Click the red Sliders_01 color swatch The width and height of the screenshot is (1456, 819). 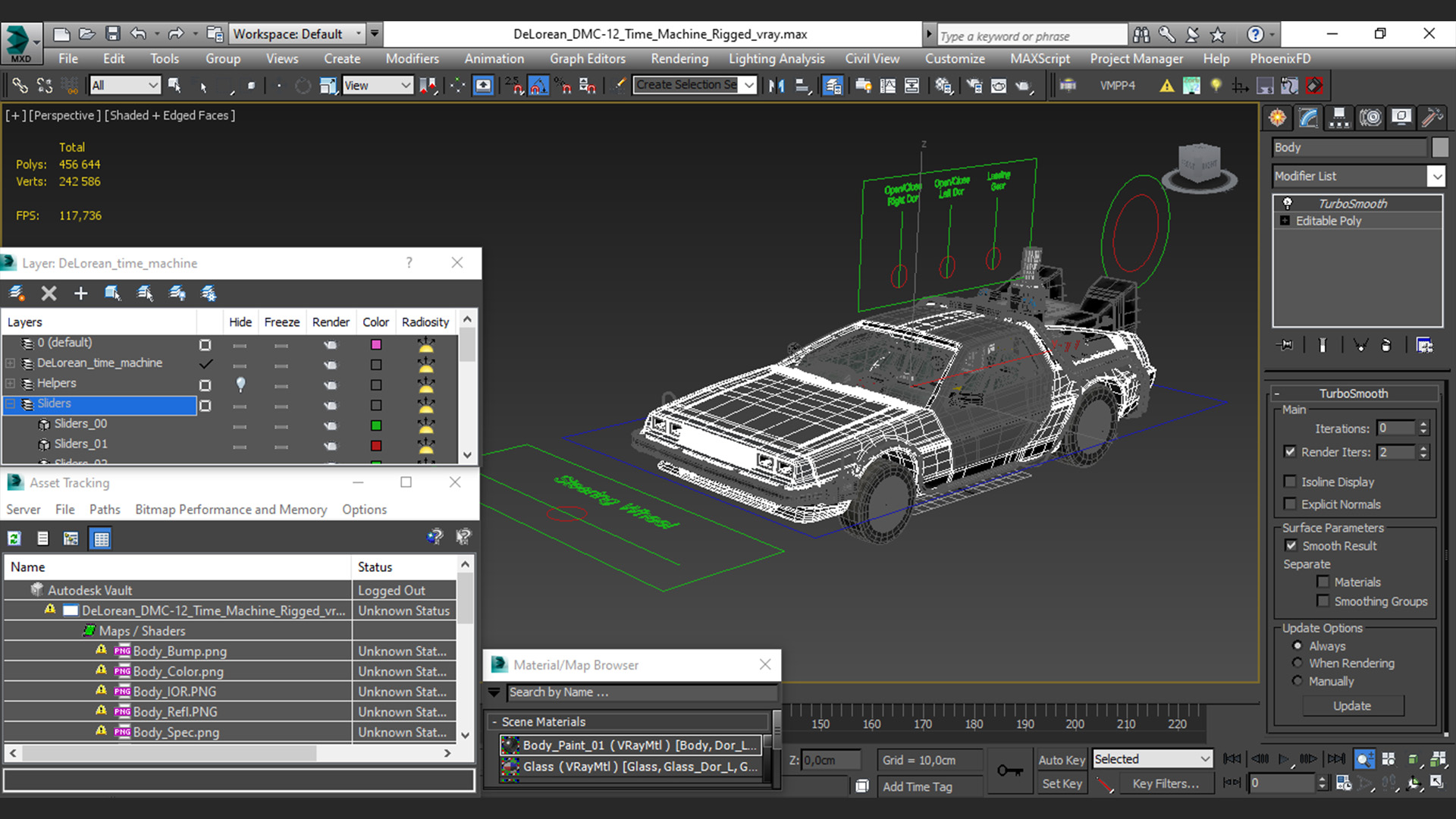(x=376, y=446)
